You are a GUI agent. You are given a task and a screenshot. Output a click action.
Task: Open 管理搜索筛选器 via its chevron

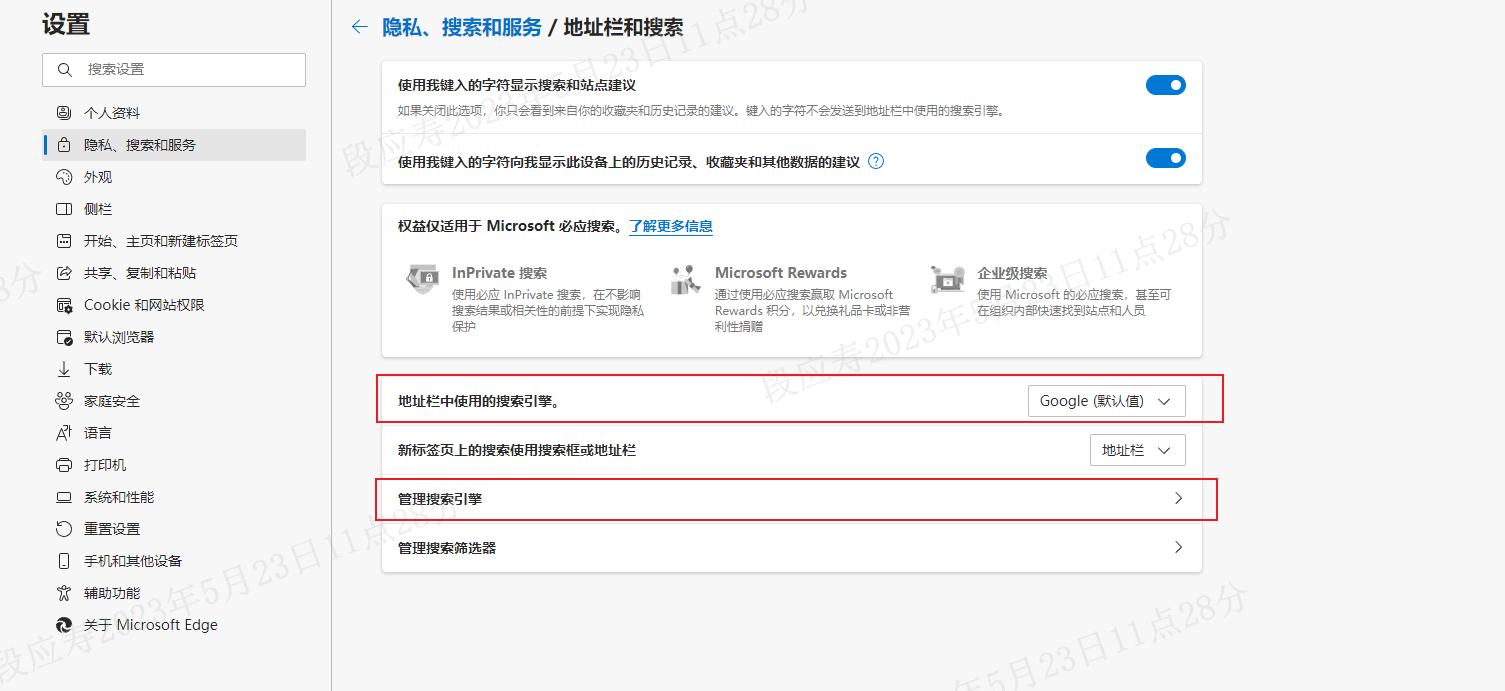pyautogui.click(x=1178, y=547)
